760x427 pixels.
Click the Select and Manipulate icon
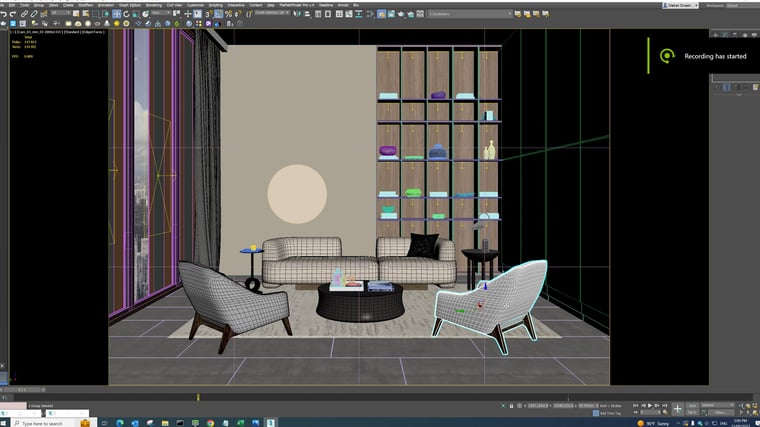pyautogui.click(x=188, y=14)
